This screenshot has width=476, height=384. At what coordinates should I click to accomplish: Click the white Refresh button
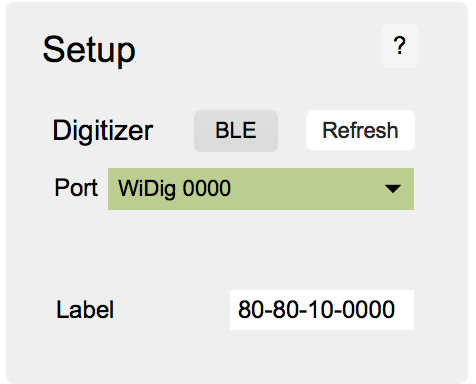click(360, 130)
